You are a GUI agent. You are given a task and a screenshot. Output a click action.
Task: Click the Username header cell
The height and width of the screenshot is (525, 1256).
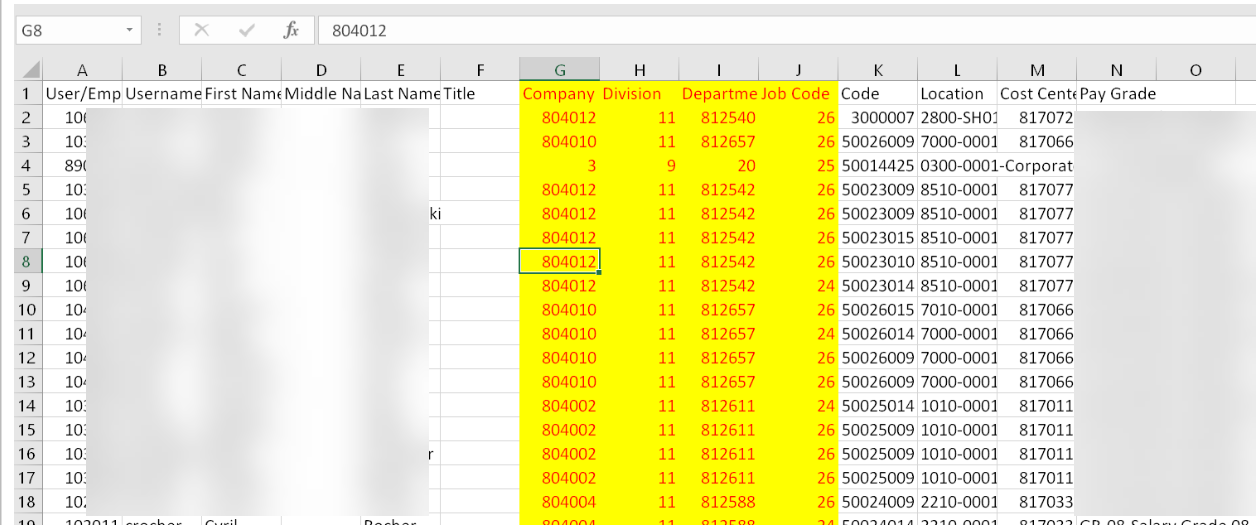coord(161,93)
